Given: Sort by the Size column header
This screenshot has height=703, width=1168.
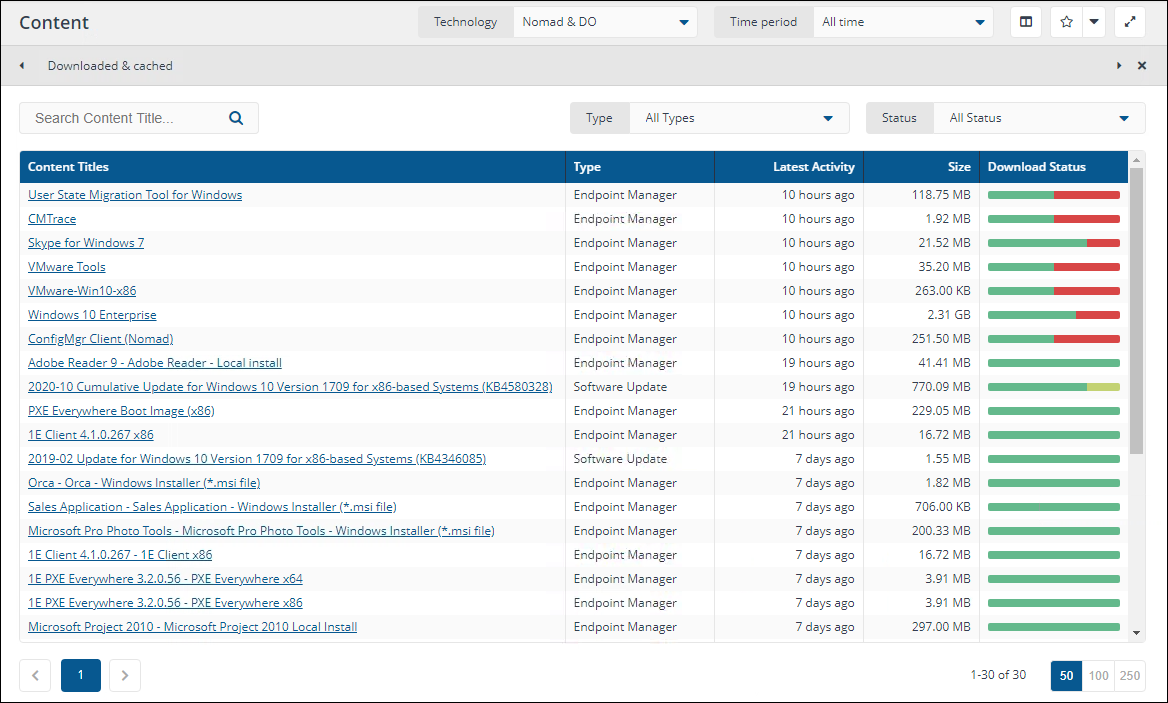Looking at the screenshot, I should click(959, 167).
